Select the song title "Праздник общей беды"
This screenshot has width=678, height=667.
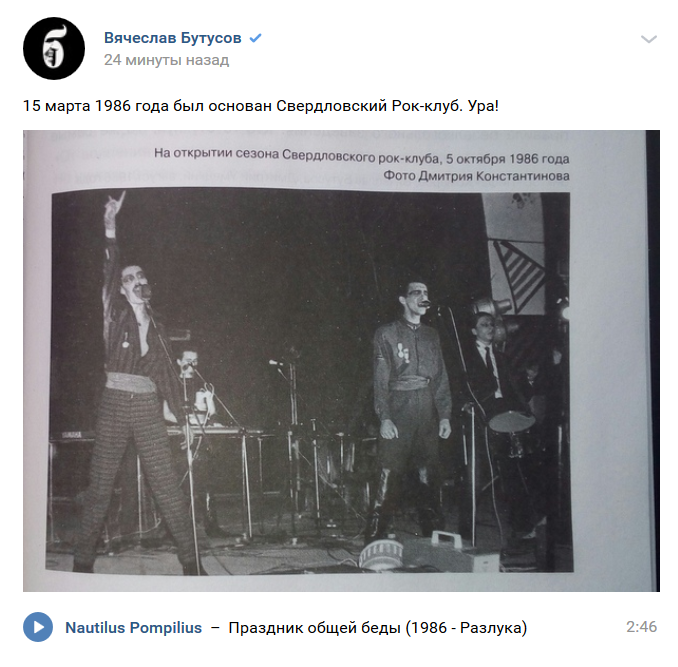314,627
